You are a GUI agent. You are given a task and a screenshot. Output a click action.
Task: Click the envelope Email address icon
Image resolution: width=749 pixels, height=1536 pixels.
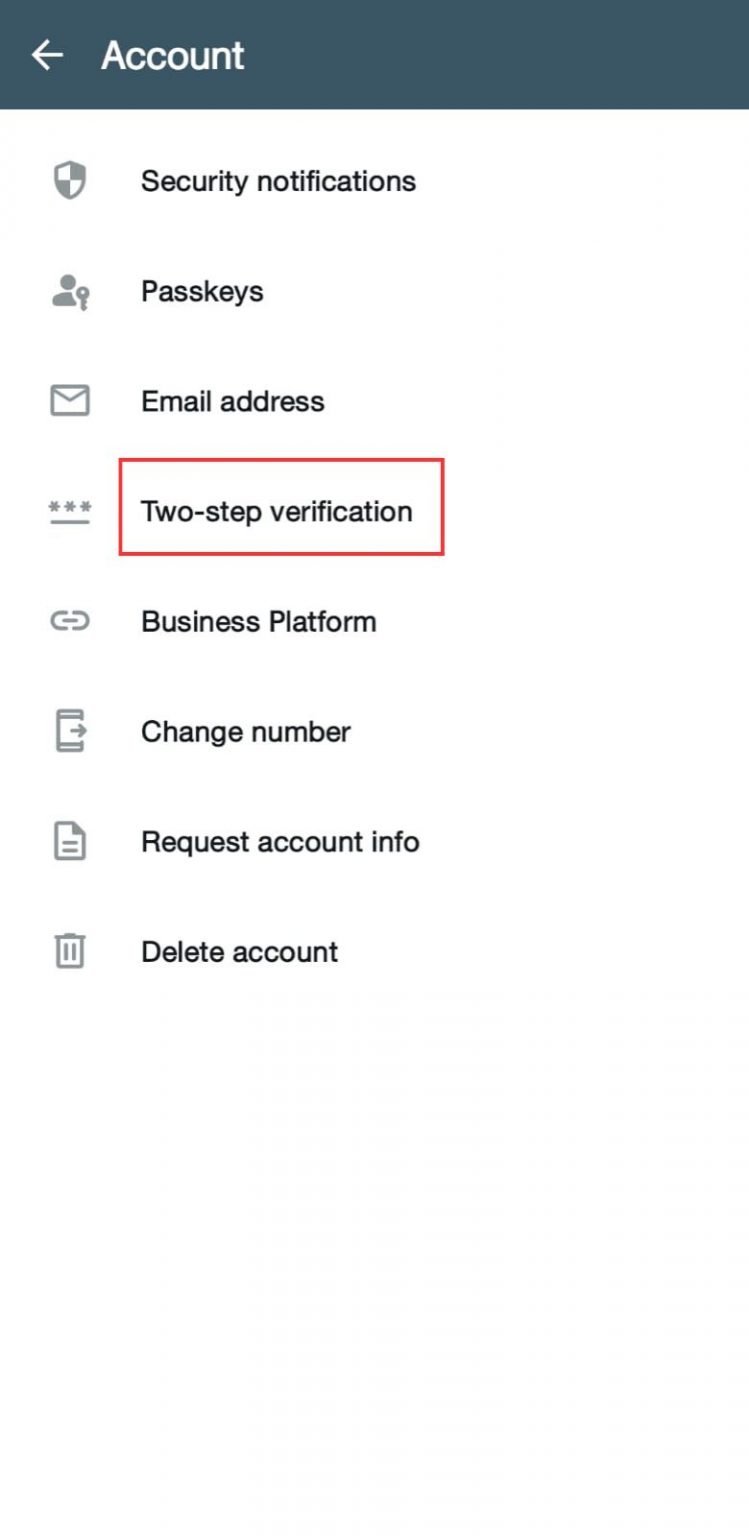click(x=70, y=401)
